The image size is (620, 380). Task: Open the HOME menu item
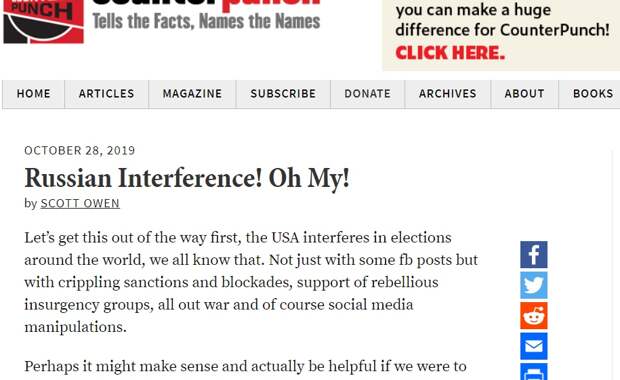[x=34, y=94]
